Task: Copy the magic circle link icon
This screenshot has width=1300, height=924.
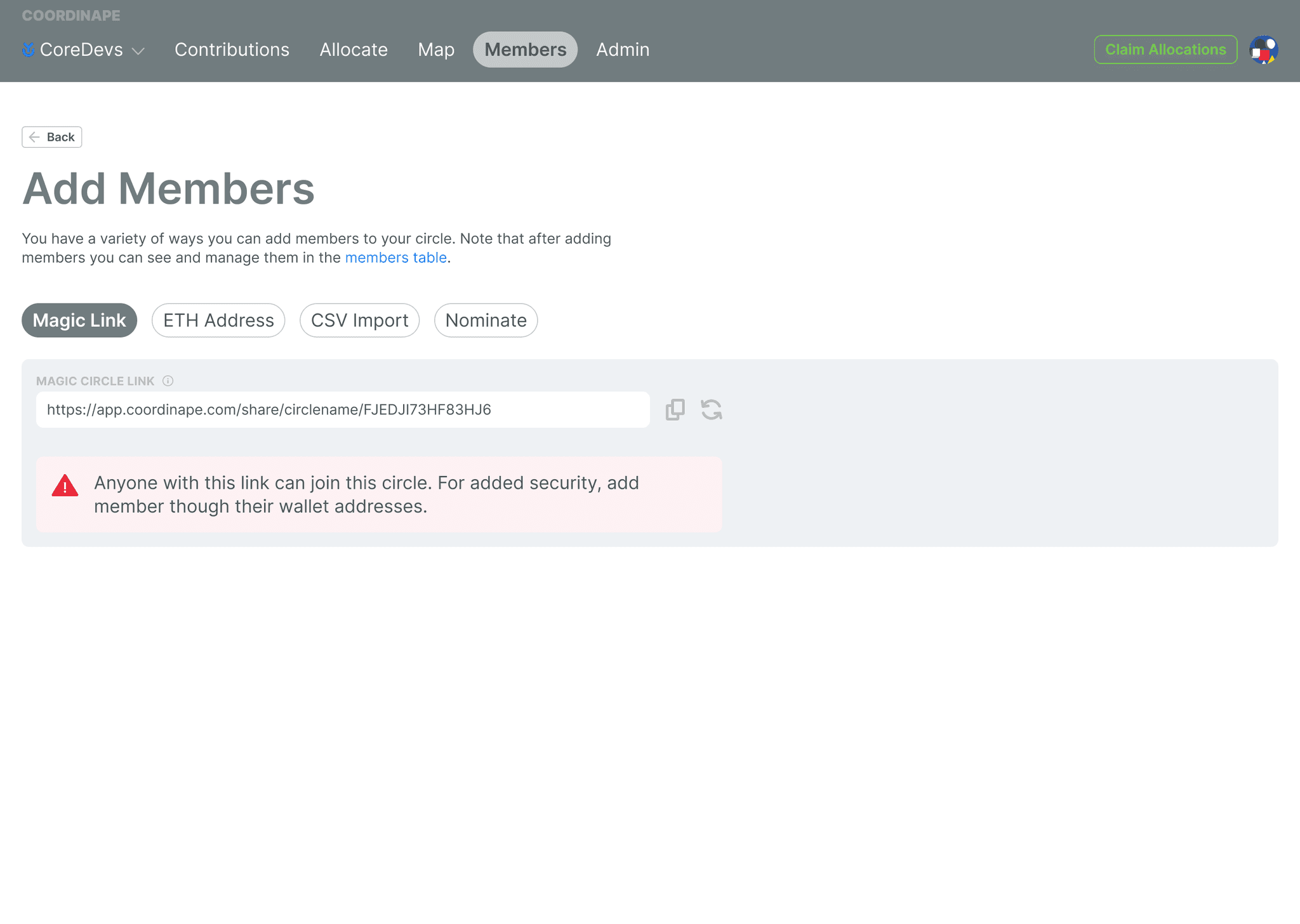Action: [x=675, y=410]
